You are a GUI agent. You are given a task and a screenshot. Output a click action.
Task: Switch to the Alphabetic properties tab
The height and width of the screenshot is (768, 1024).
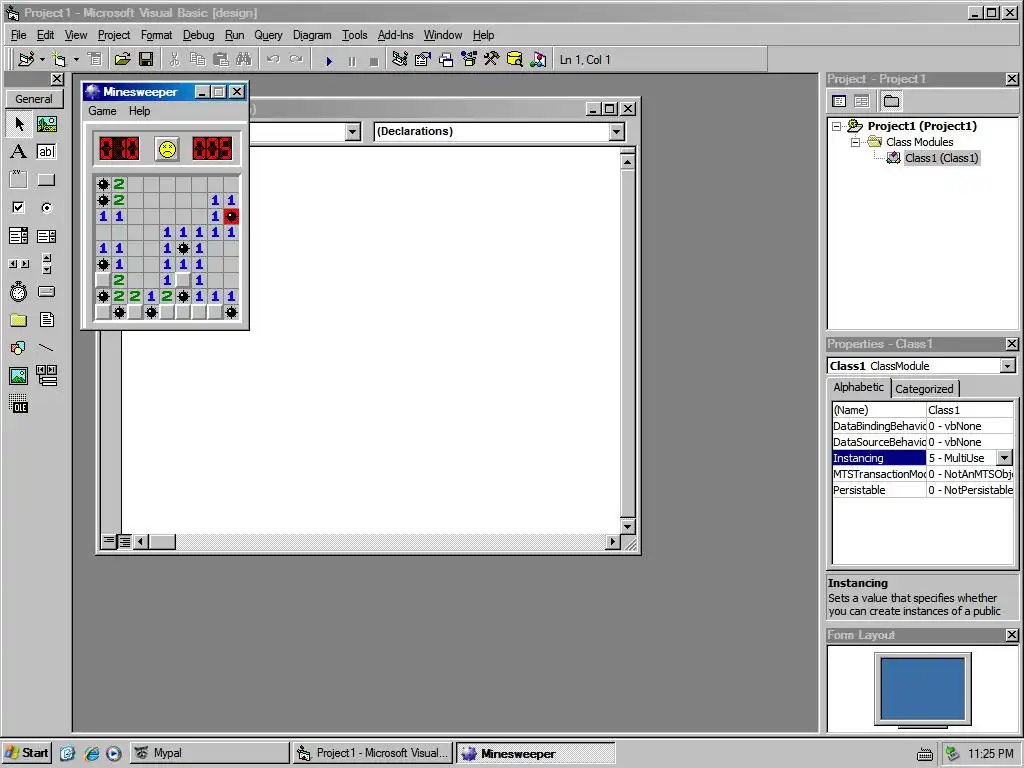point(858,387)
